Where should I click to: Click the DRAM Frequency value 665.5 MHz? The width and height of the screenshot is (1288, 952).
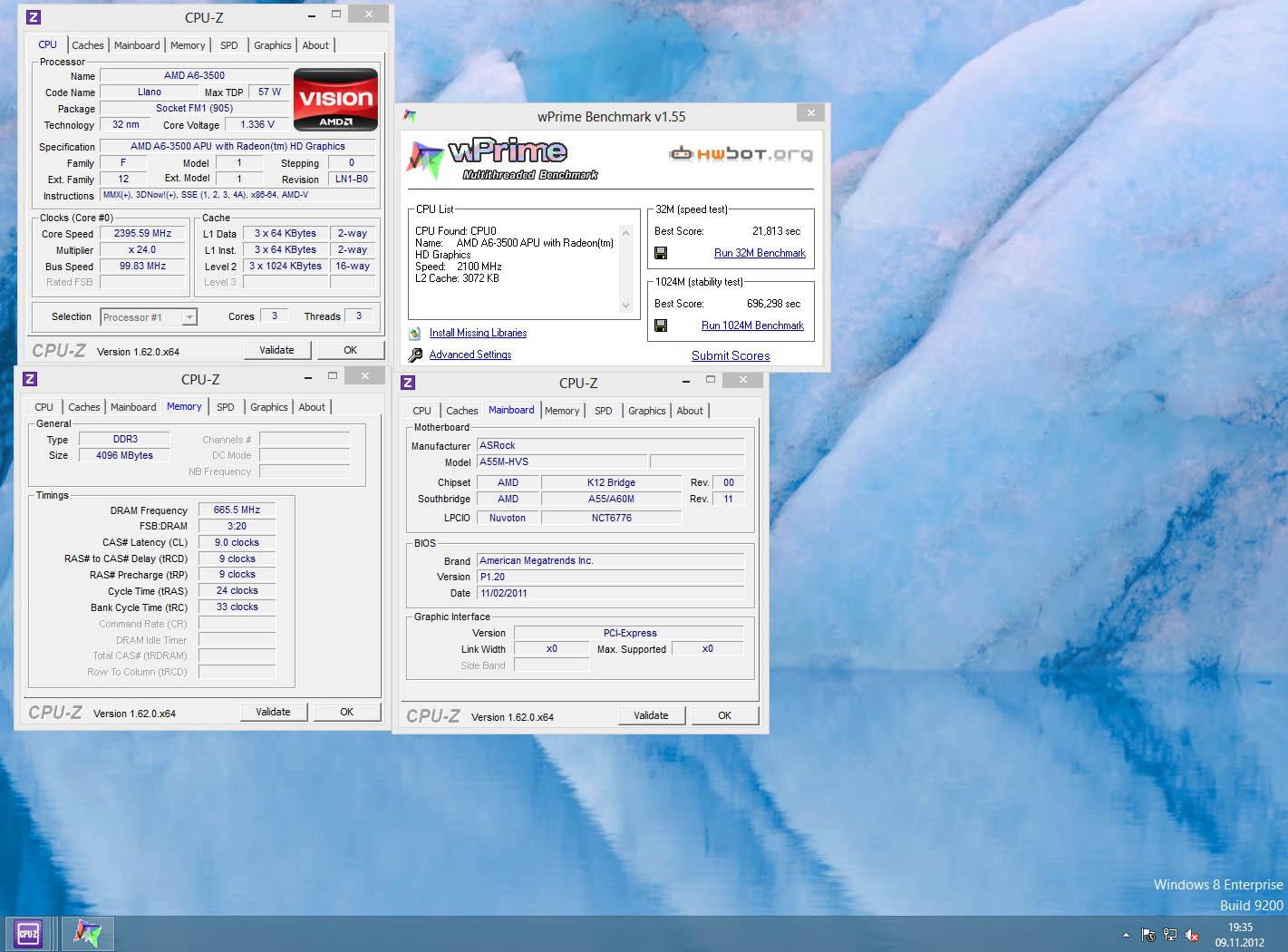click(x=237, y=510)
